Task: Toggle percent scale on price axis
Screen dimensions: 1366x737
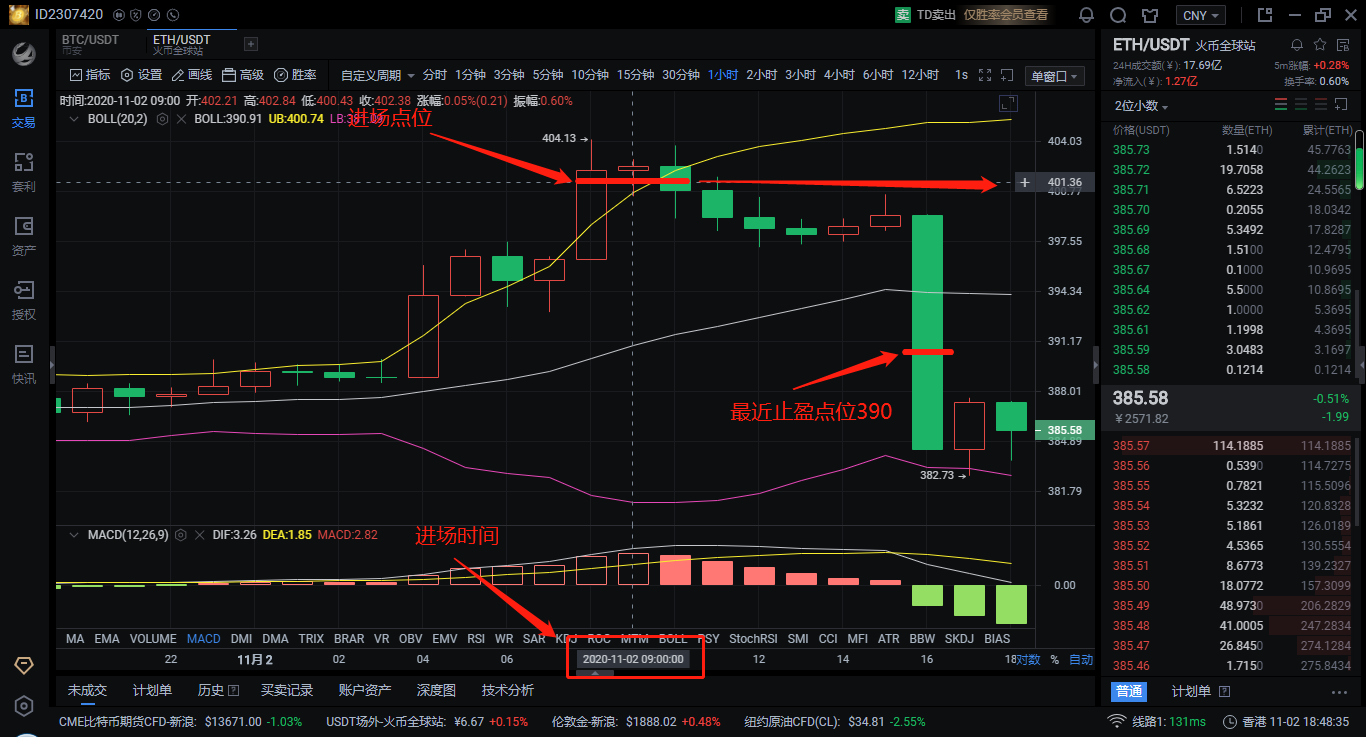Action: pos(1054,660)
